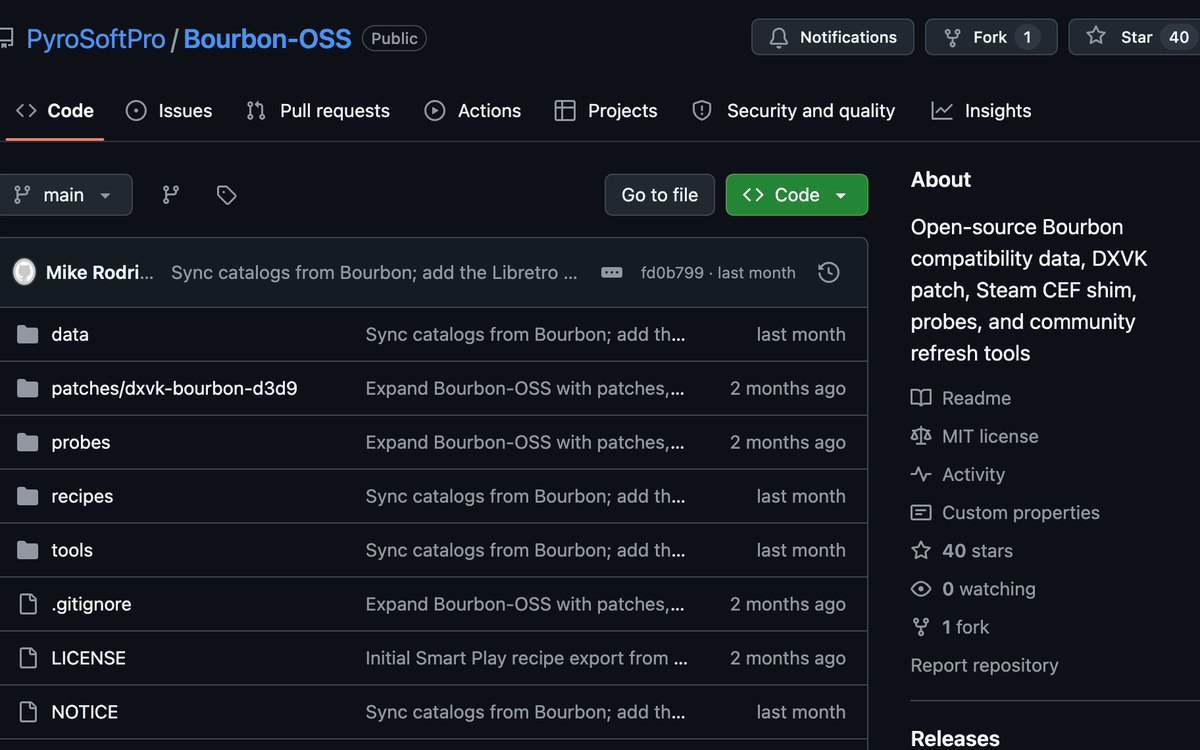Open the Pull requests tab
This screenshot has width=1200, height=750.
(x=318, y=111)
